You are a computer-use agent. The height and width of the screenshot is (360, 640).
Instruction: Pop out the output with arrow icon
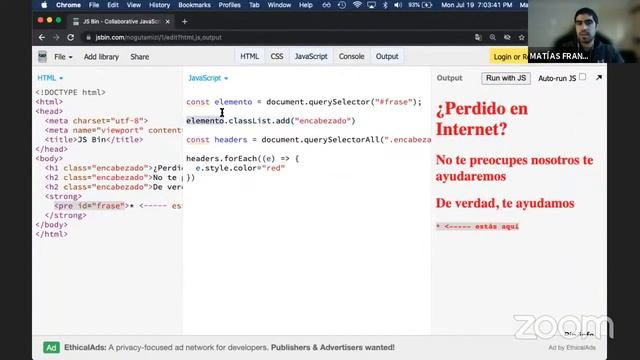[599, 77]
